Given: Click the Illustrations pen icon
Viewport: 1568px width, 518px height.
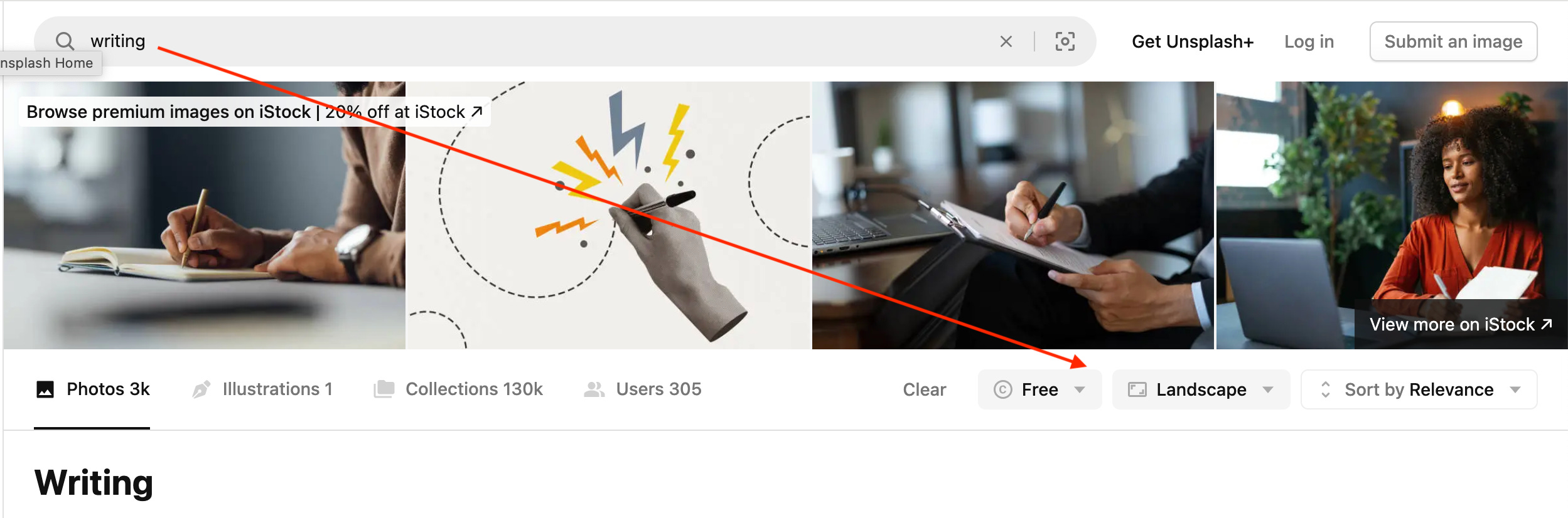Looking at the screenshot, I should tap(201, 389).
